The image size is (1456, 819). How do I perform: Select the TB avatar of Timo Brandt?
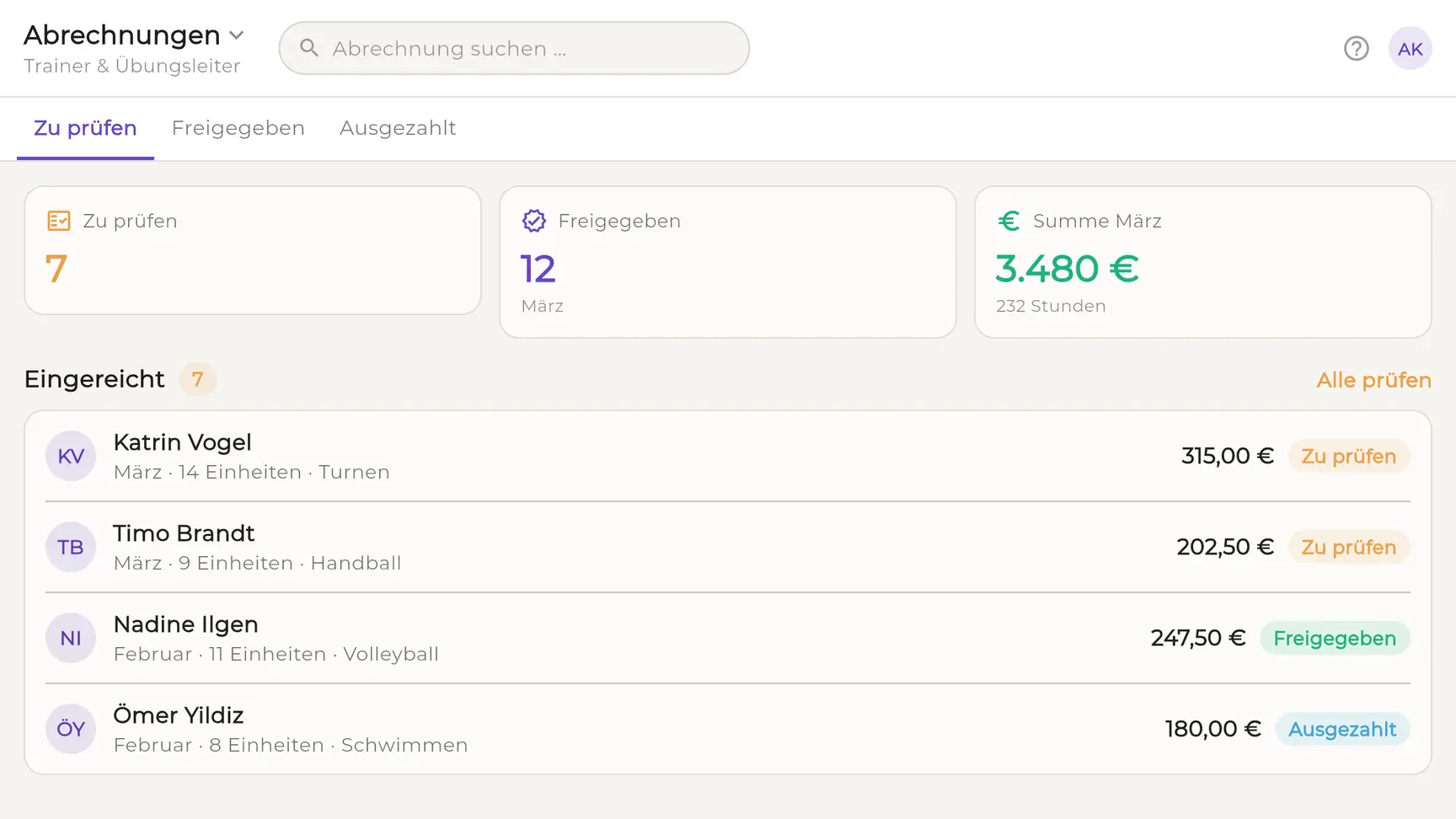click(71, 547)
